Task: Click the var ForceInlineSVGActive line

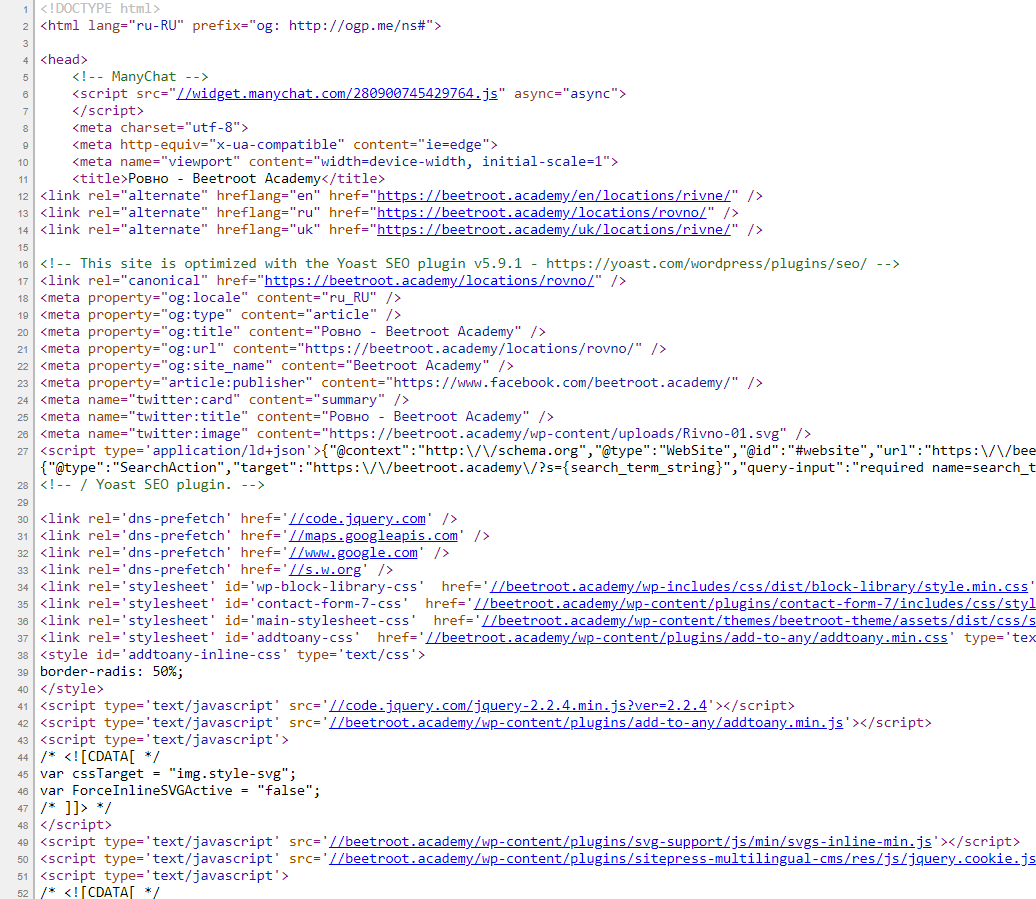Action: click(180, 791)
